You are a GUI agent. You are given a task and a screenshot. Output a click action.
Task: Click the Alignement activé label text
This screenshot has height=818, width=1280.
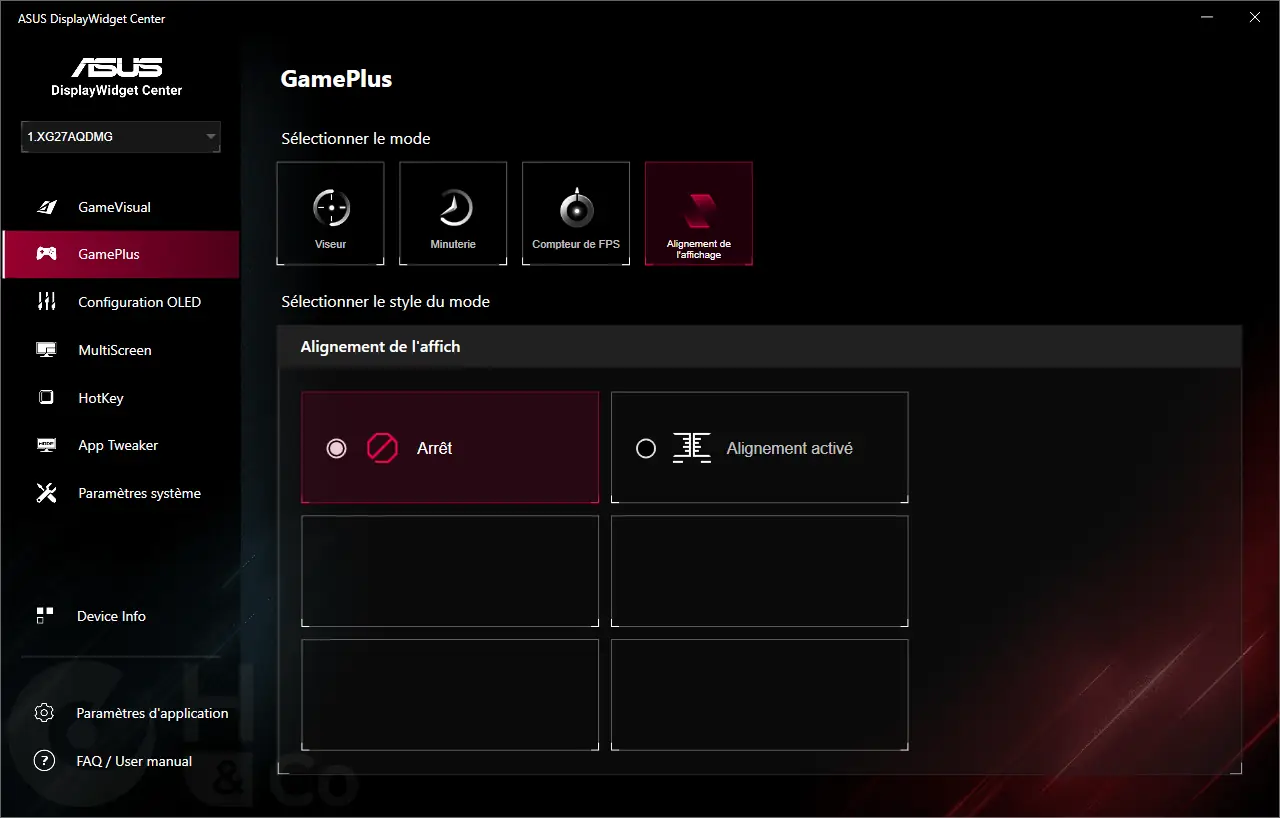pos(789,448)
